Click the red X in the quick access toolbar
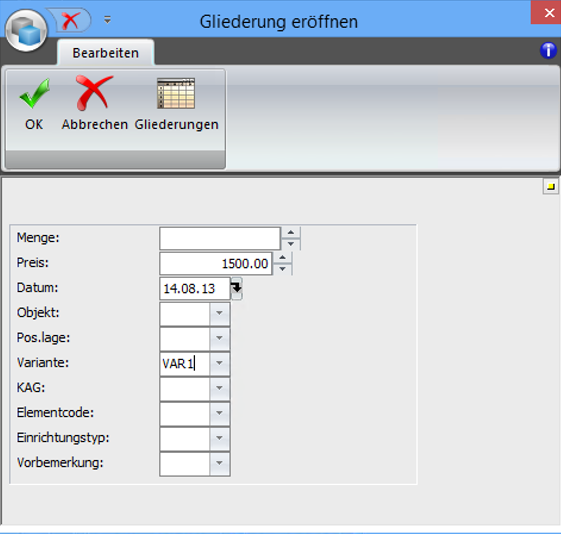This screenshot has height=534, width=561. [70, 20]
